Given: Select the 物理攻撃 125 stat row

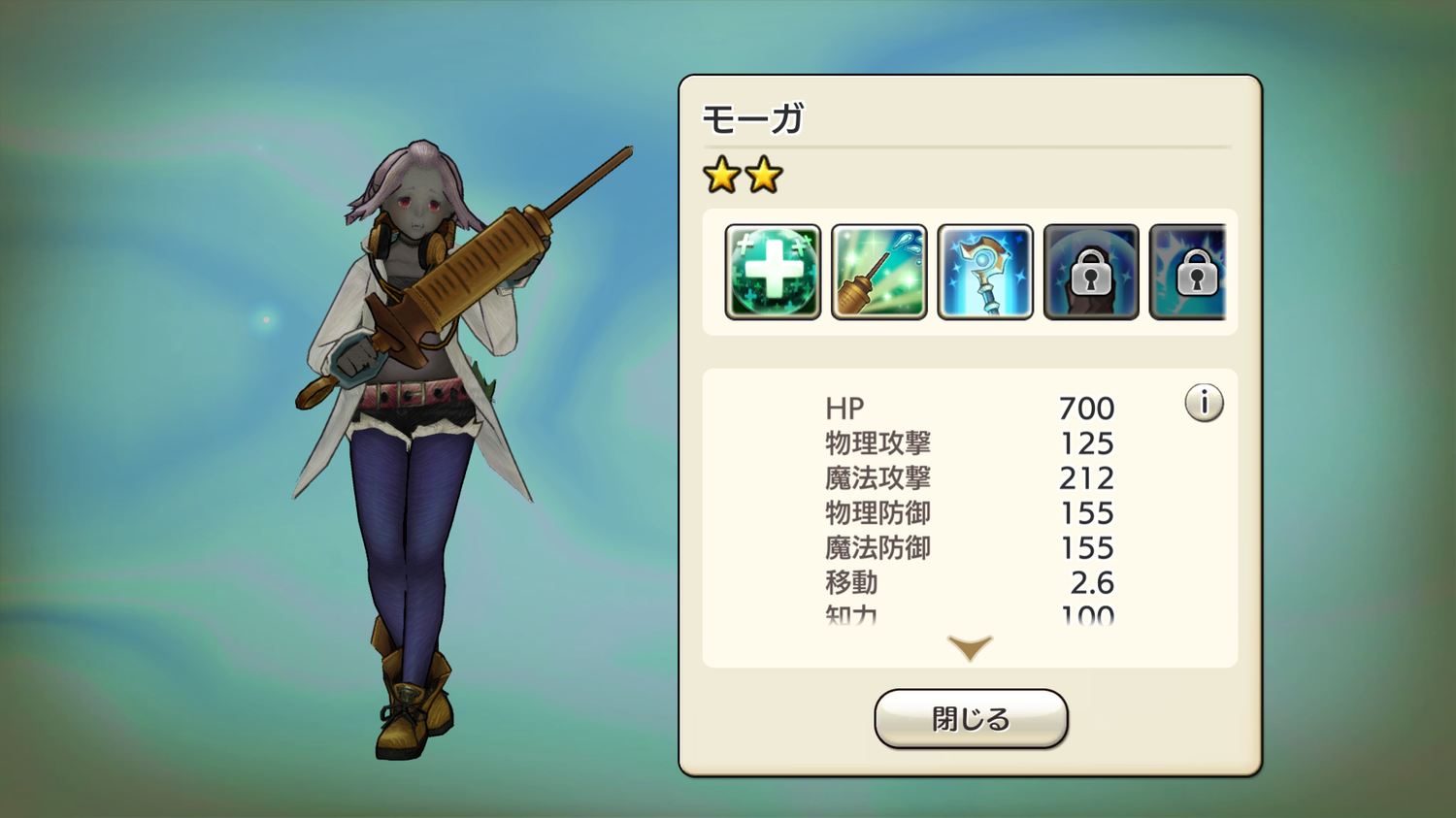Looking at the screenshot, I should (970, 443).
